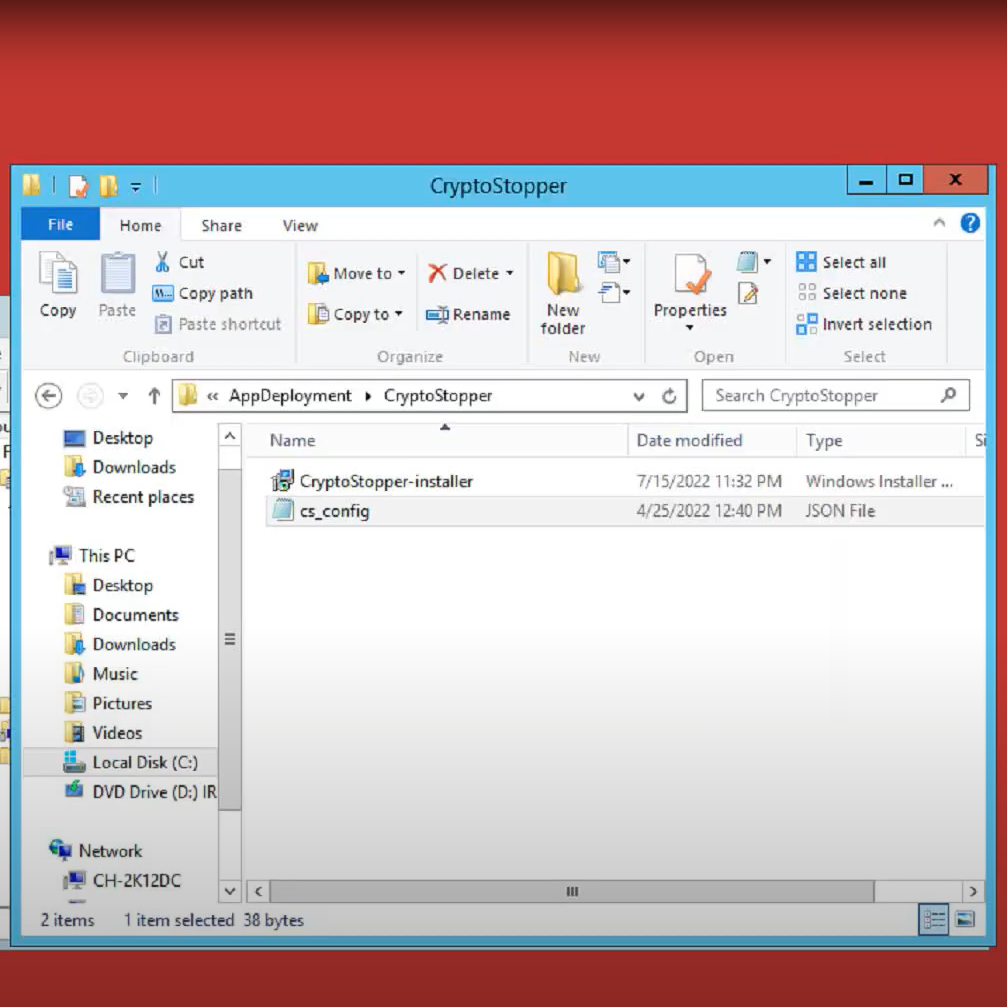The image size is (1007, 1007).
Task: Open Music folder in sidebar
Action: pos(101,674)
